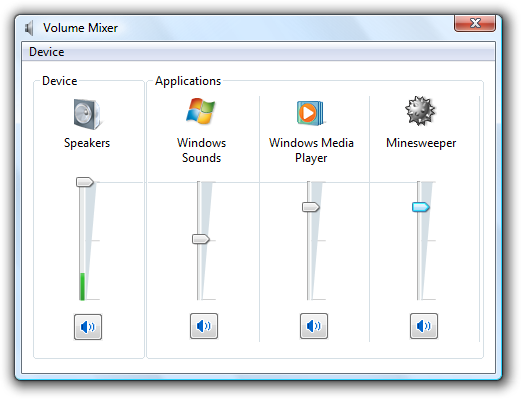Click the Speakers device icon
Image resolution: width=521 pixels, height=399 pixels.
[87, 114]
